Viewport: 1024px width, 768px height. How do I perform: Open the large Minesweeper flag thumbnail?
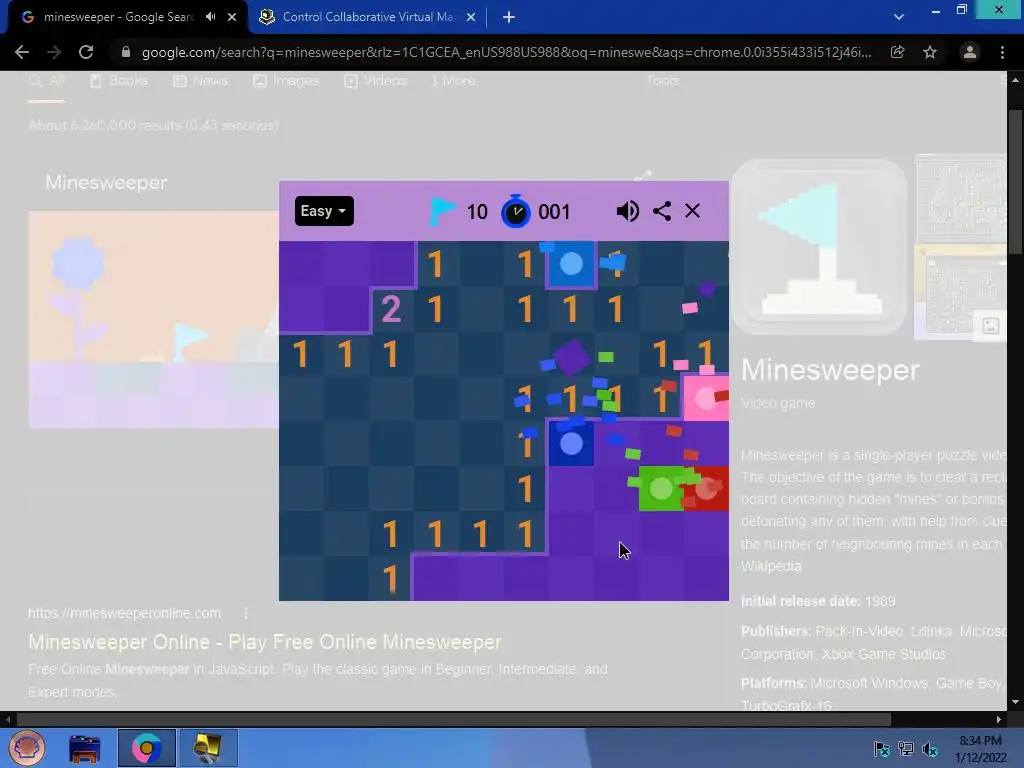(820, 247)
